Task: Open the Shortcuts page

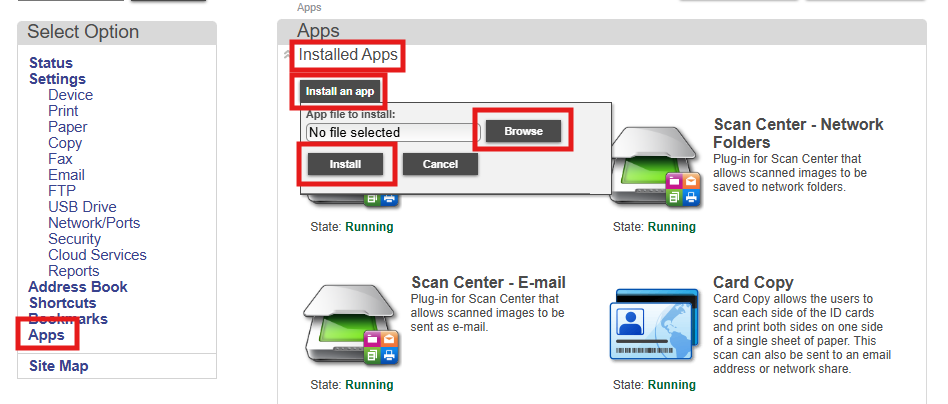Action: click(62, 303)
